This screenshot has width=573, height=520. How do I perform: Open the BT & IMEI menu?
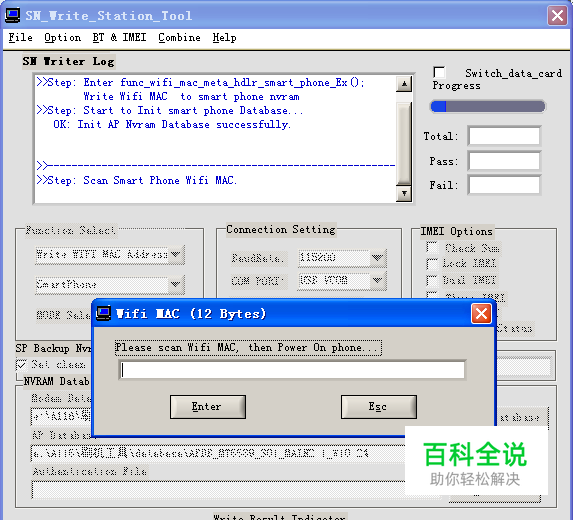(x=119, y=38)
